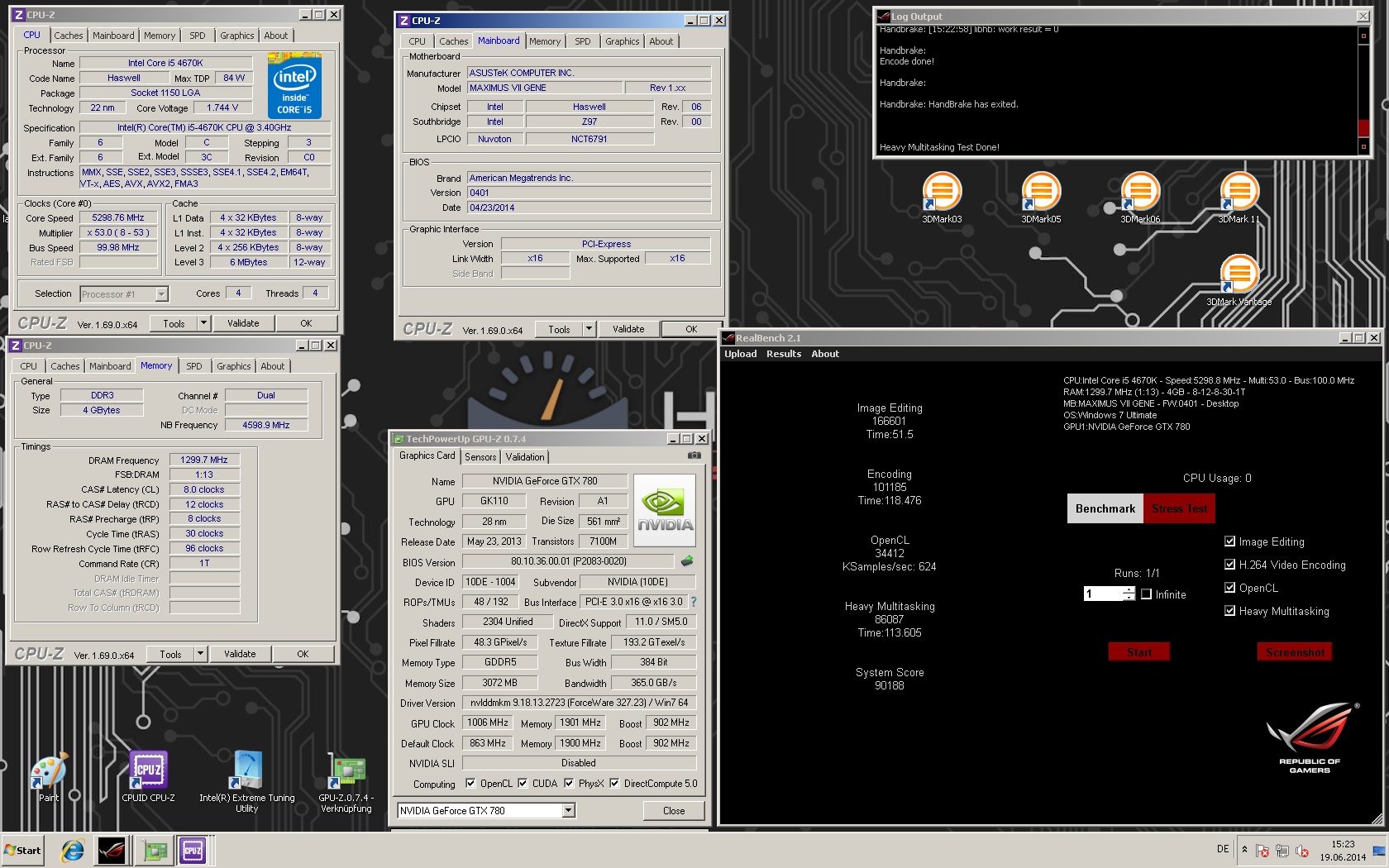The height and width of the screenshot is (868, 1389).
Task: Switch to Graphics tab in CPU-Z Memory window
Action: (234, 366)
